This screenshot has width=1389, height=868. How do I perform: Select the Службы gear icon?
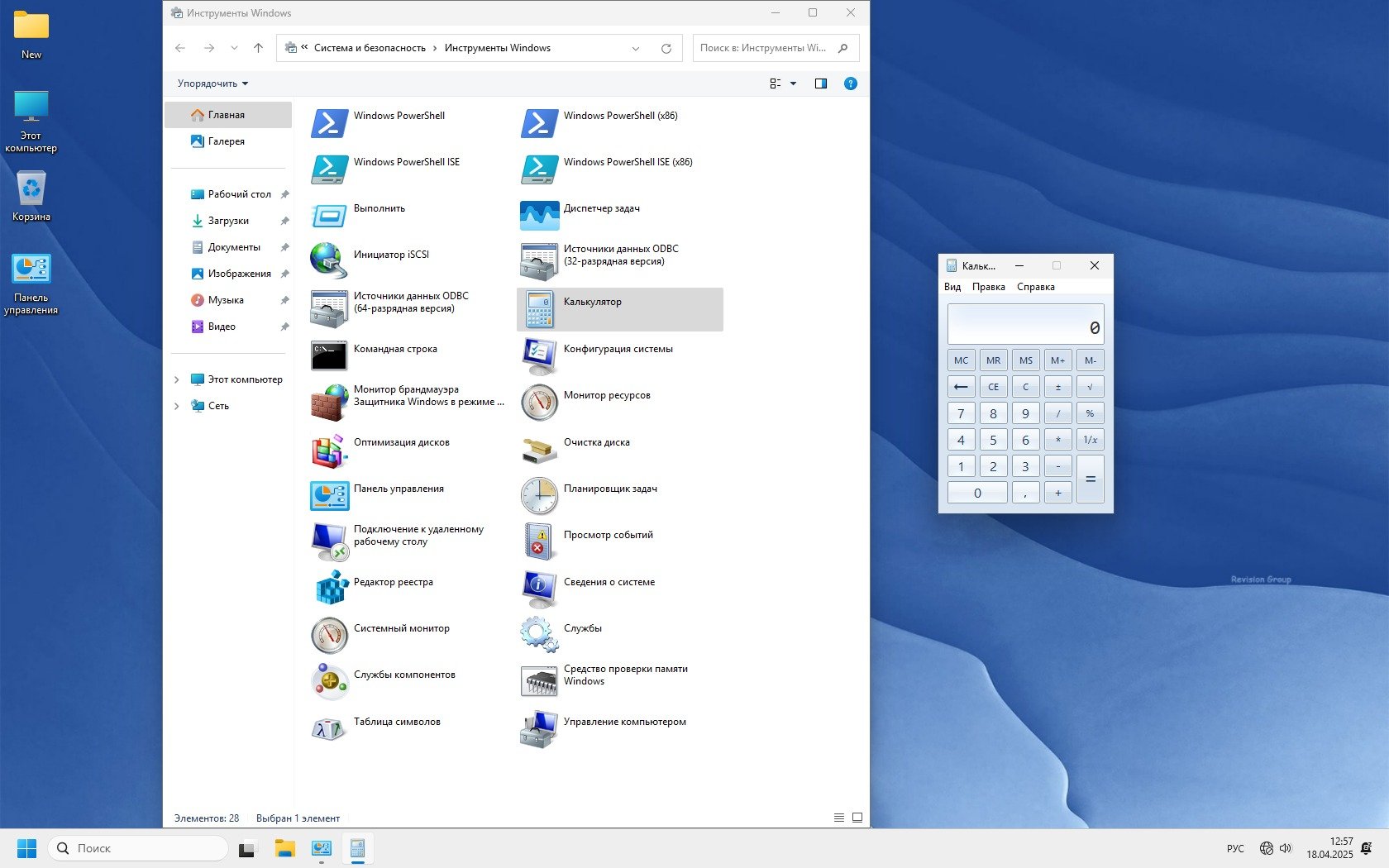pyautogui.click(x=539, y=635)
